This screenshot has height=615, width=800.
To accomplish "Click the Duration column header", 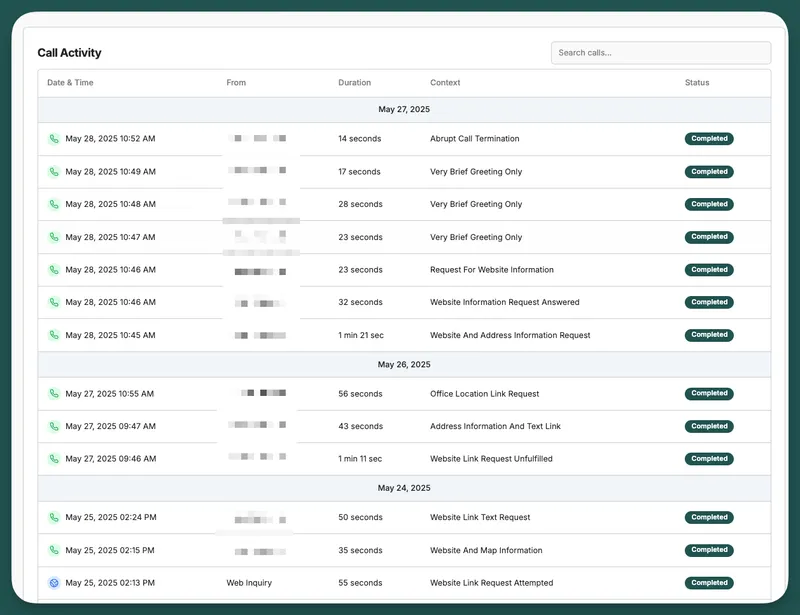I will click(x=355, y=83).
